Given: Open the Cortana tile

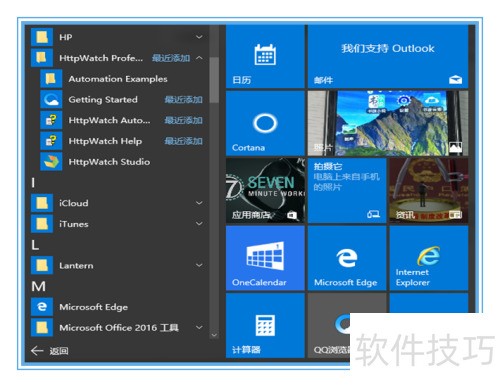Looking at the screenshot, I should [x=265, y=123].
